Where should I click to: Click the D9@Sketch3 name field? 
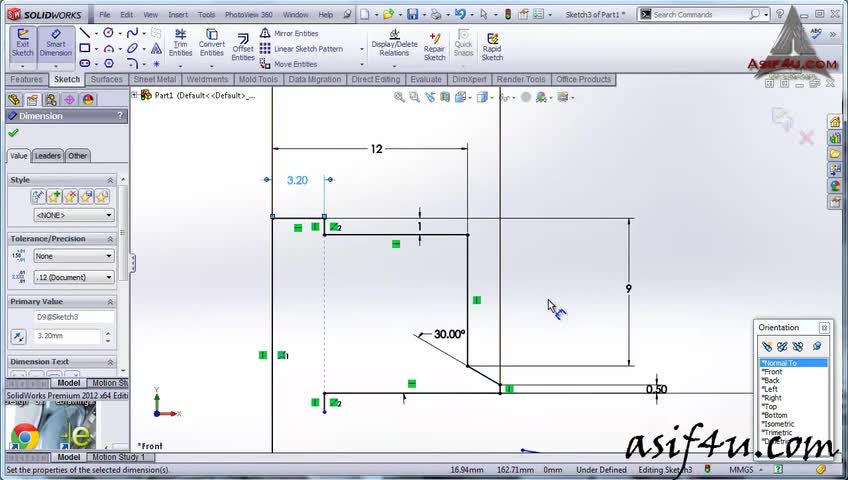[x=74, y=317]
